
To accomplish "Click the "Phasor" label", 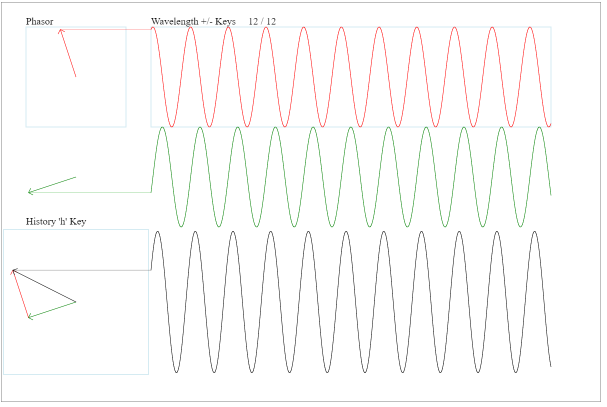I will 39,22.
